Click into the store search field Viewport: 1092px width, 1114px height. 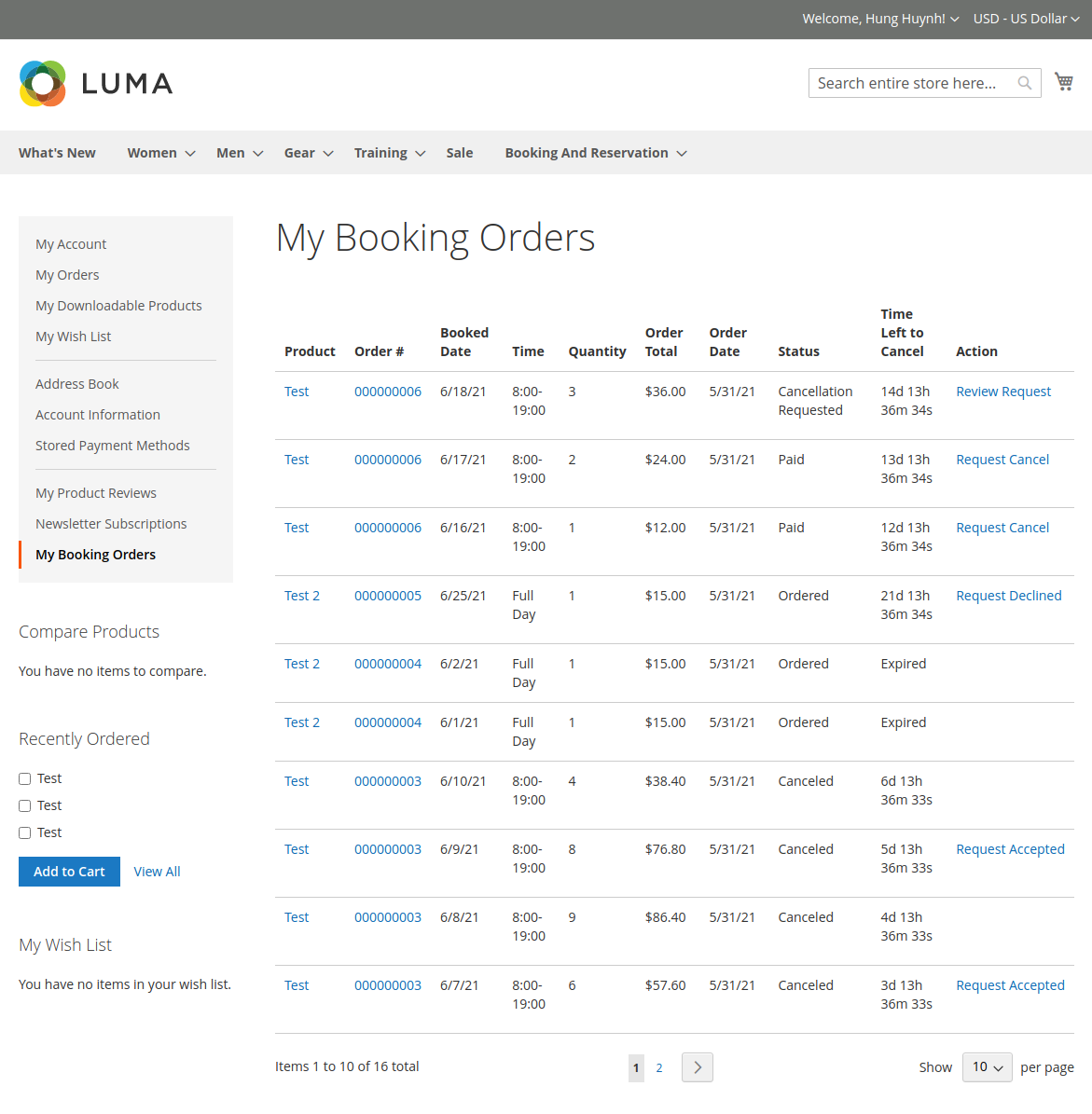point(909,83)
